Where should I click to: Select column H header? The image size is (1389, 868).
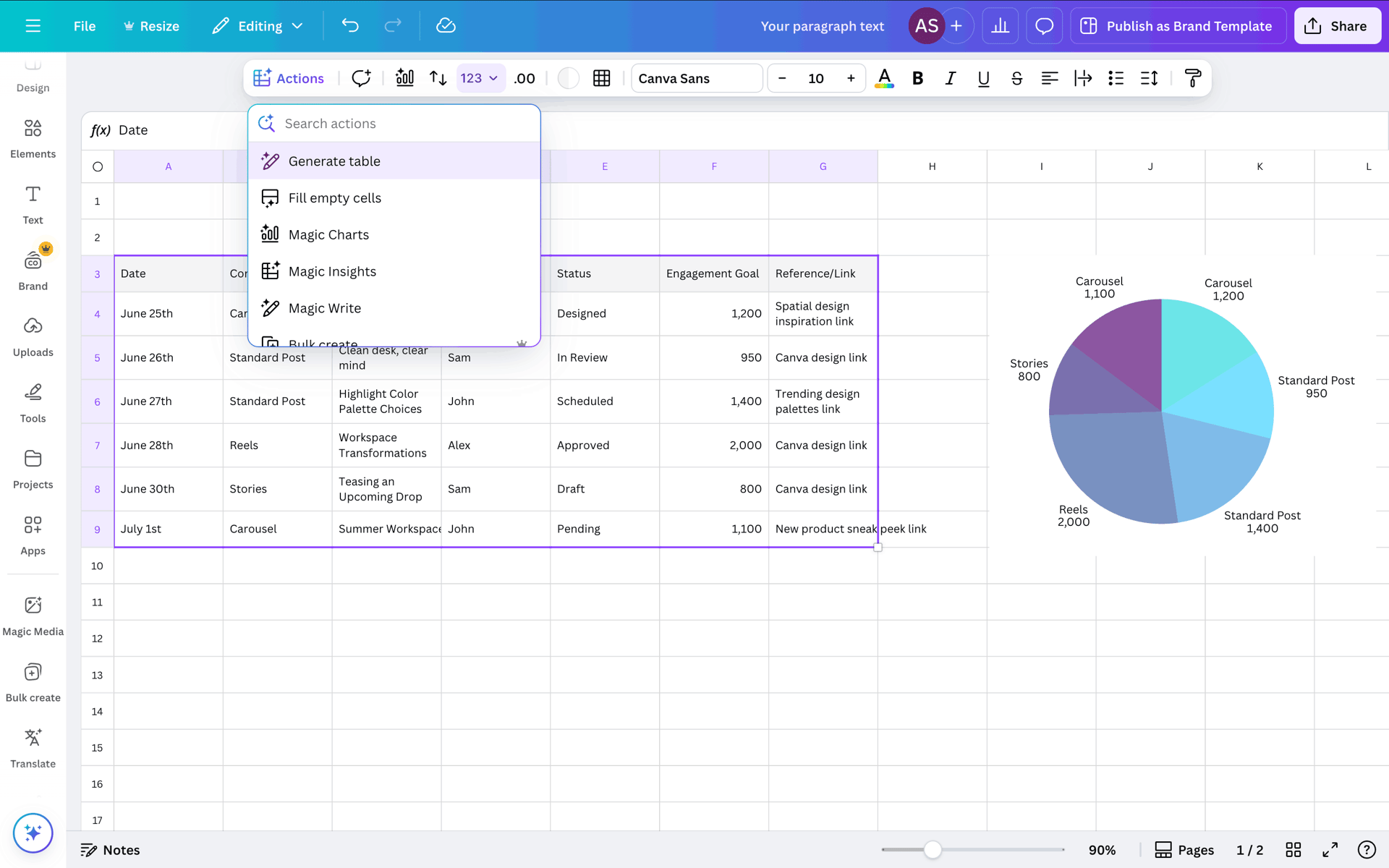(933, 166)
